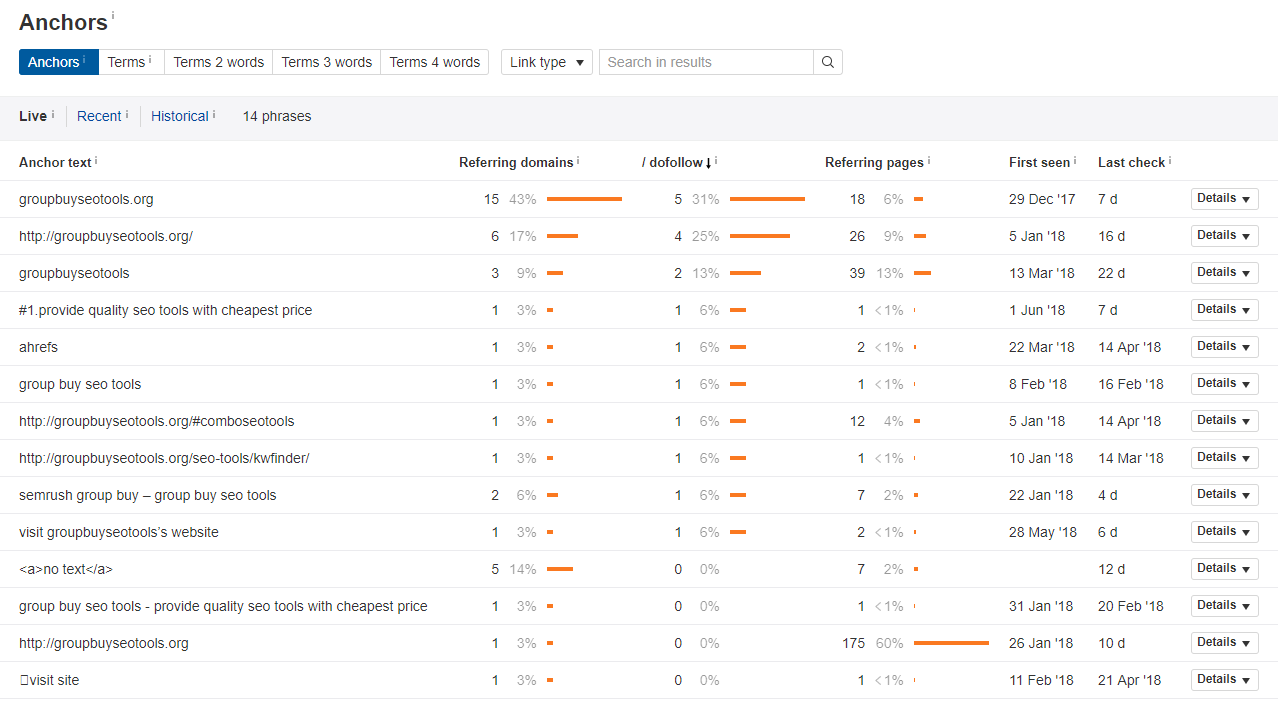Click info icon beside Anchor text header
The image size is (1278, 705).
tap(96, 160)
